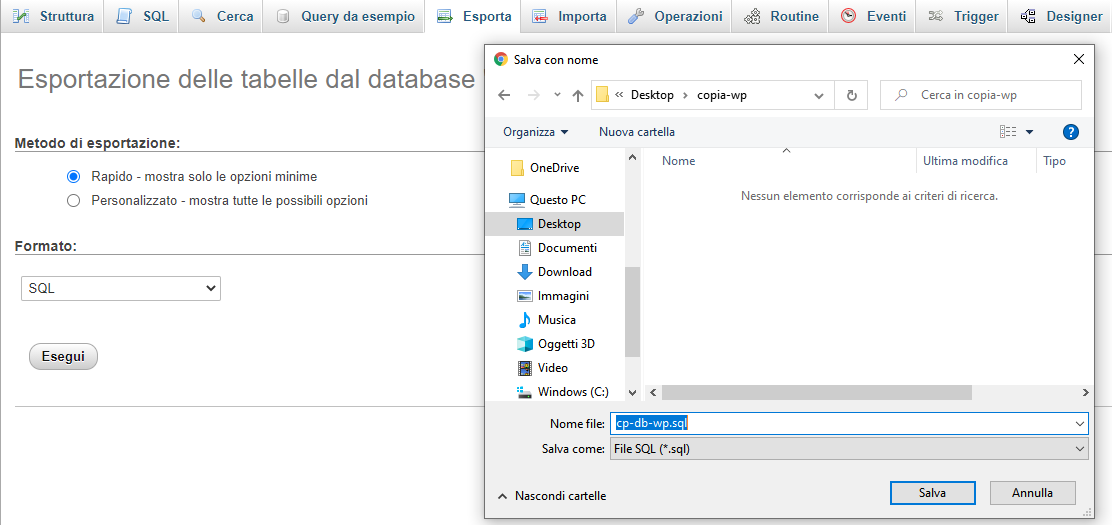Click the horizontal scrollbar in file list
This screenshot has width=1112, height=525.
point(815,393)
